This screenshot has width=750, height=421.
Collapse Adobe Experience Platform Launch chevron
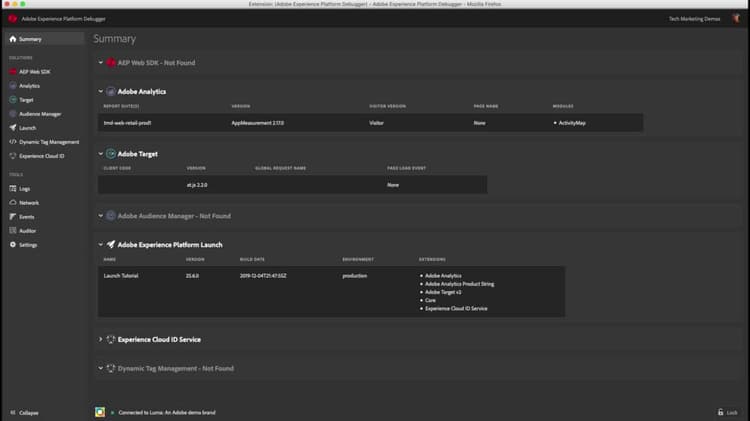100,244
